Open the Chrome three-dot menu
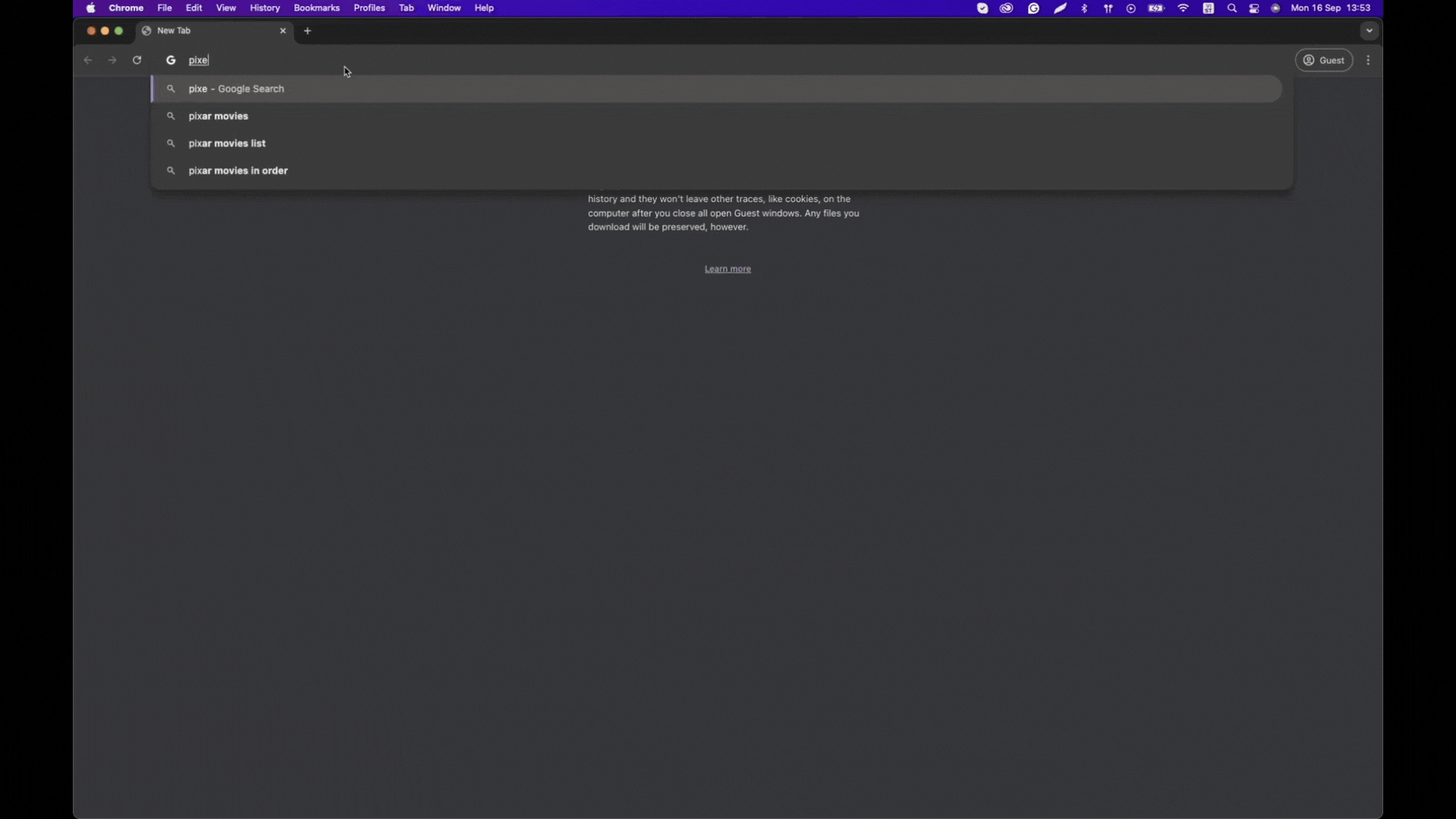The width and height of the screenshot is (1456, 819). tap(1369, 60)
